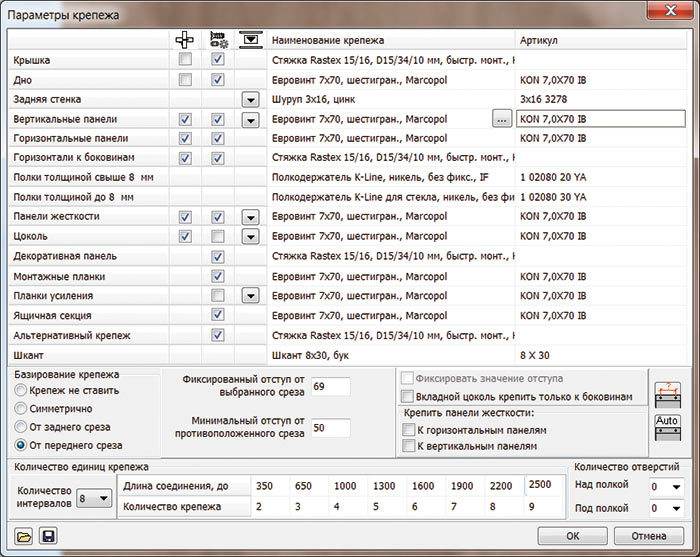Screen dimensions: 700x557
Task: Click the manual offset dimension icon
Action: 666,393
